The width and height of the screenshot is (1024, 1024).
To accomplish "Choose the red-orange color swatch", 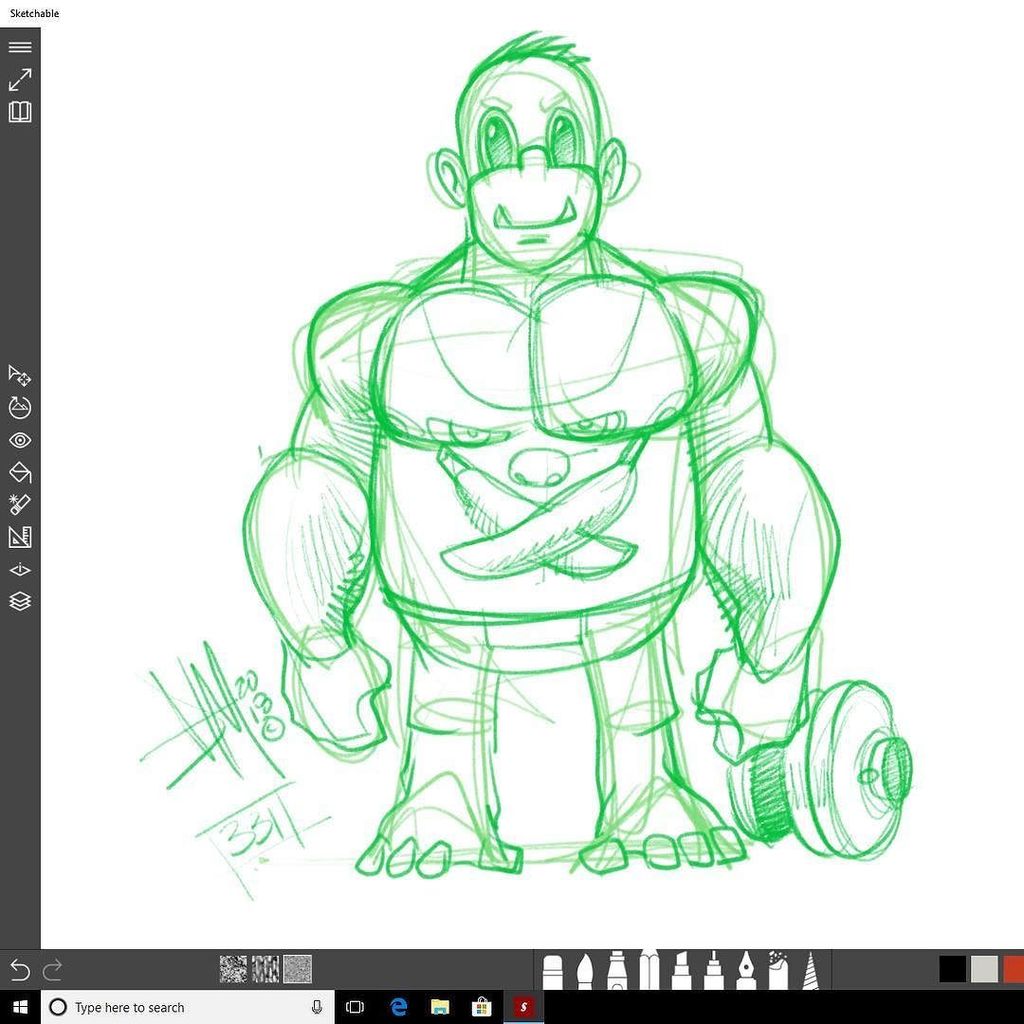I will coord(1014,969).
